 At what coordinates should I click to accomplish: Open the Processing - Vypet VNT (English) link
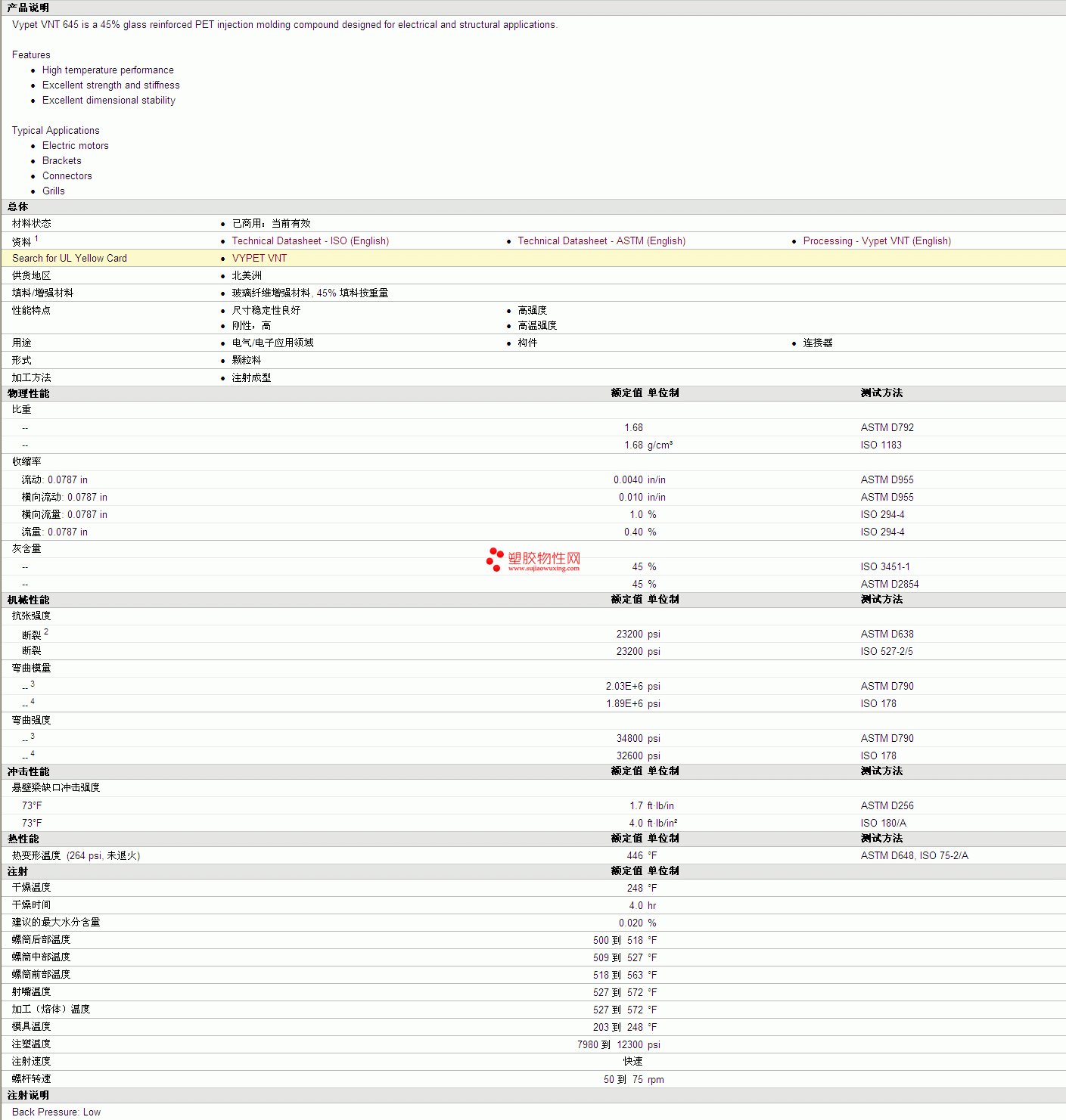coord(877,241)
